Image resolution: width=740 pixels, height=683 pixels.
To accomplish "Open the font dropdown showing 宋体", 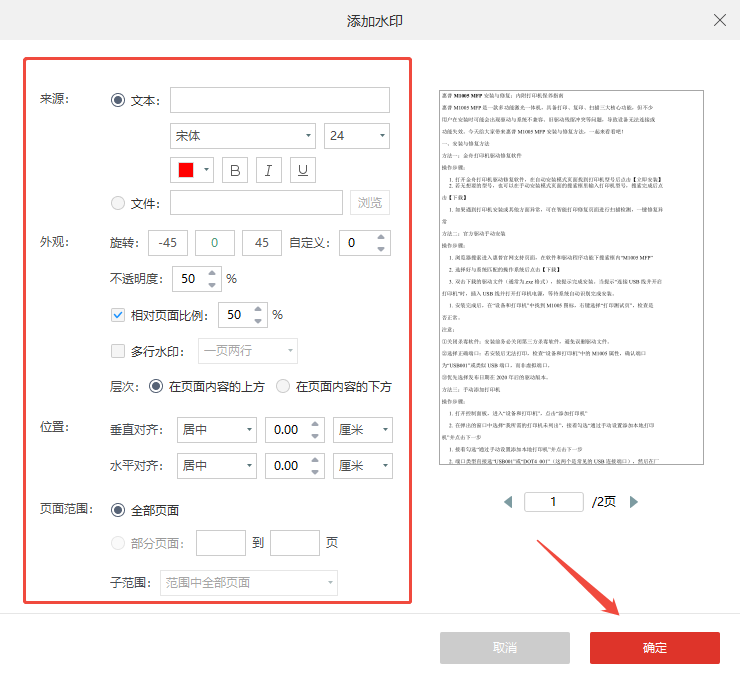I will click(243, 136).
